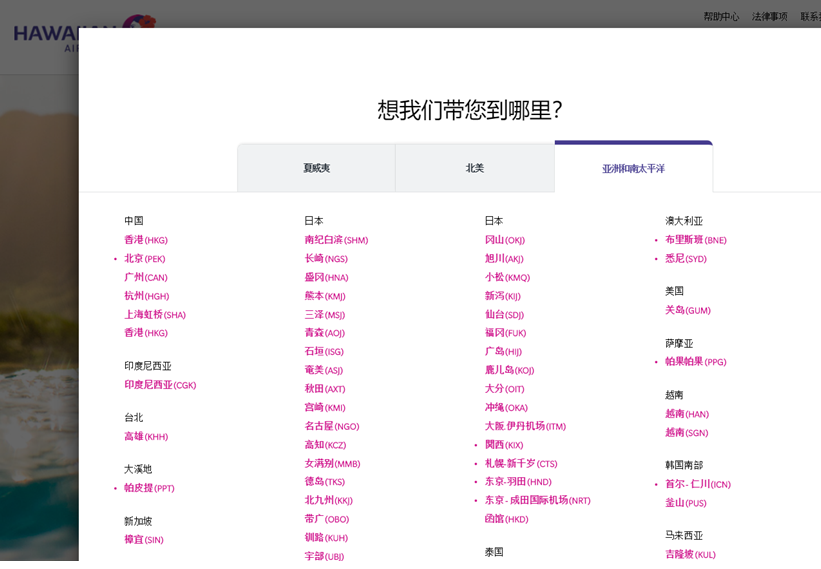
Task: Open 法律事项 in the top navigation
Action: 770,16
